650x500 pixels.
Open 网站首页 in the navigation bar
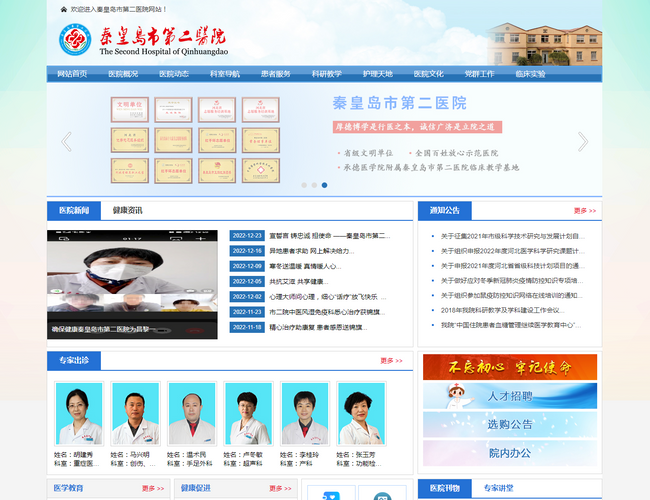(72, 74)
